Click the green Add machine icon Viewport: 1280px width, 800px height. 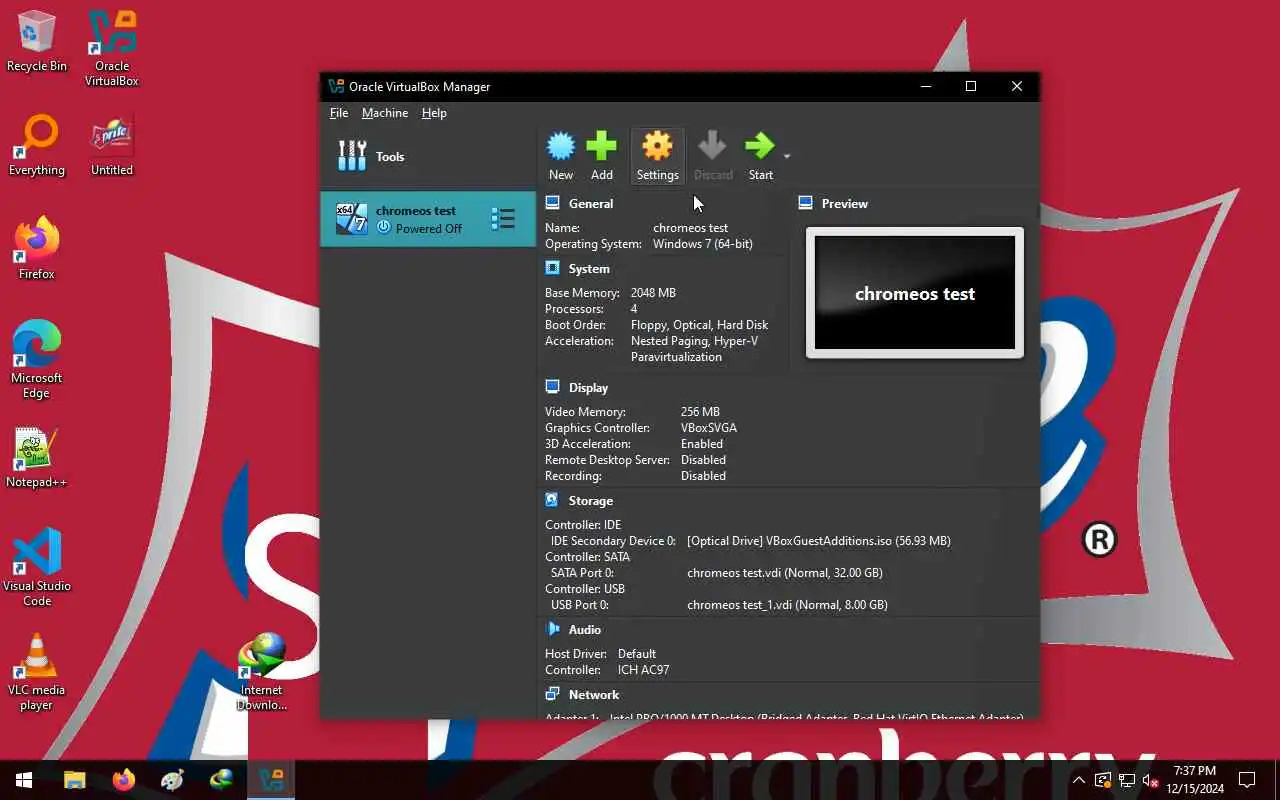(601, 156)
